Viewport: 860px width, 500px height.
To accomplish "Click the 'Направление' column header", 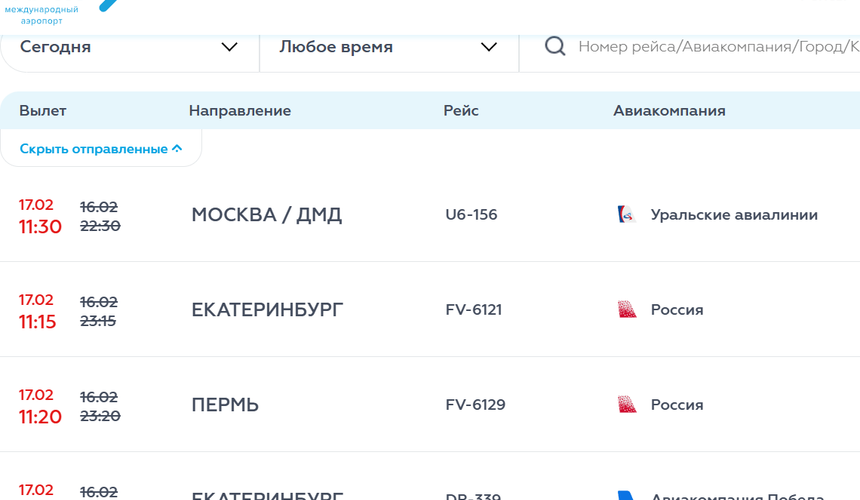I will pos(240,111).
